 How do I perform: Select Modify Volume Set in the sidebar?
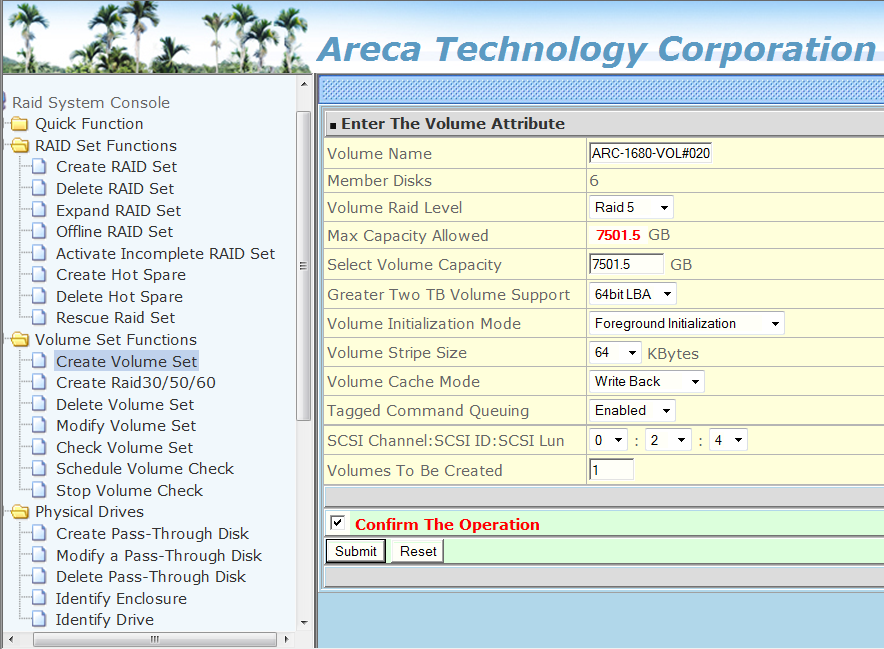pyautogui.click(x=126, y=426)
